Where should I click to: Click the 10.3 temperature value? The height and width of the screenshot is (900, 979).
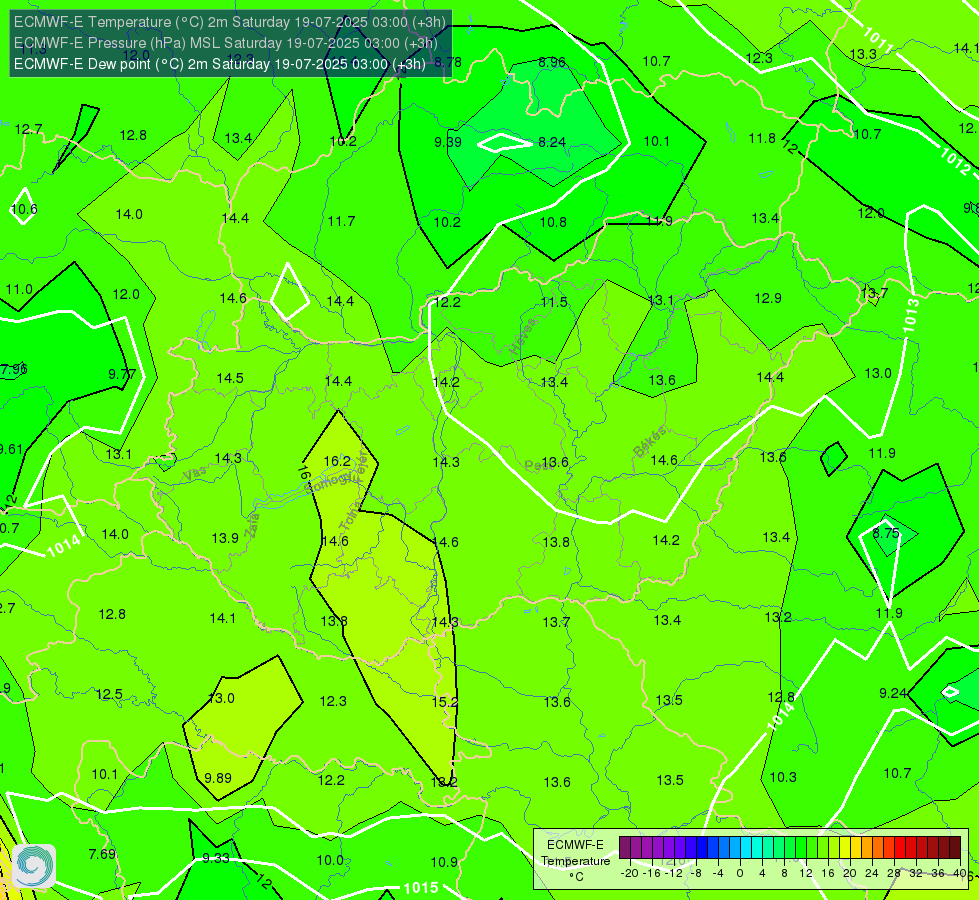(783, 777)
